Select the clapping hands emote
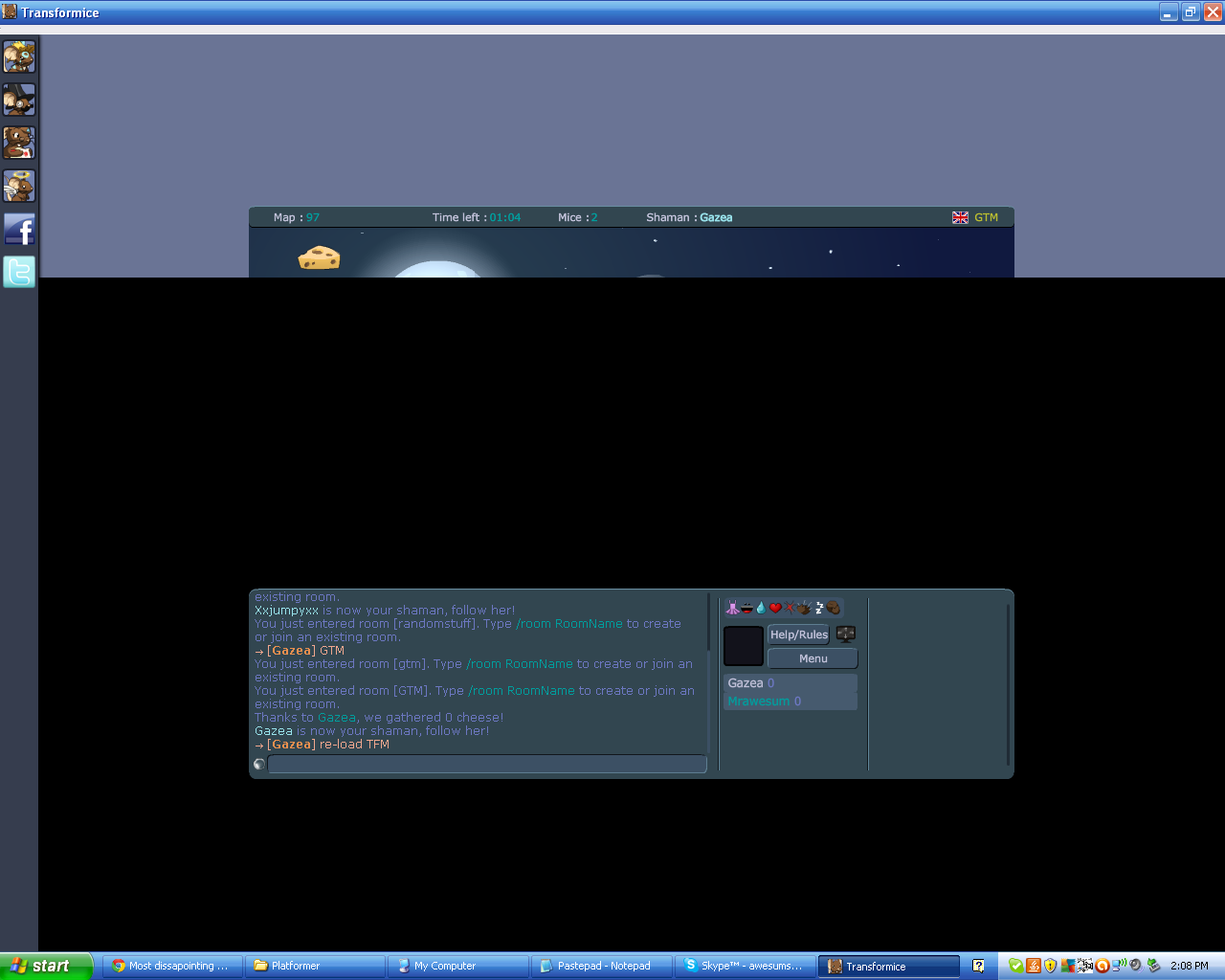Image resolution: width=1225 pixels, height=980 pixels. pos(804,608)
